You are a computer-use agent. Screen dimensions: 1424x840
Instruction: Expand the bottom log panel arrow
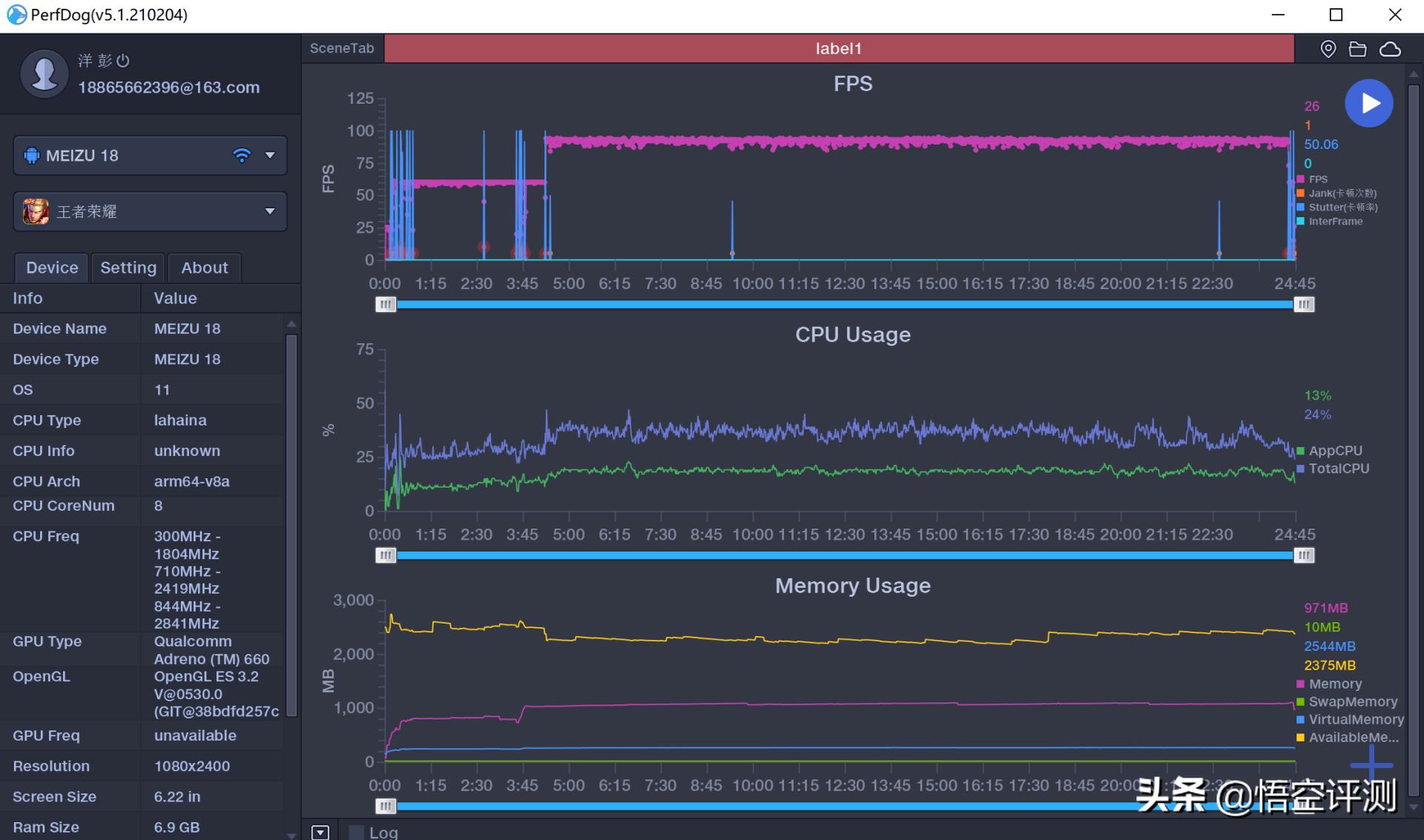pyautogui.click(x=320, y=832)
